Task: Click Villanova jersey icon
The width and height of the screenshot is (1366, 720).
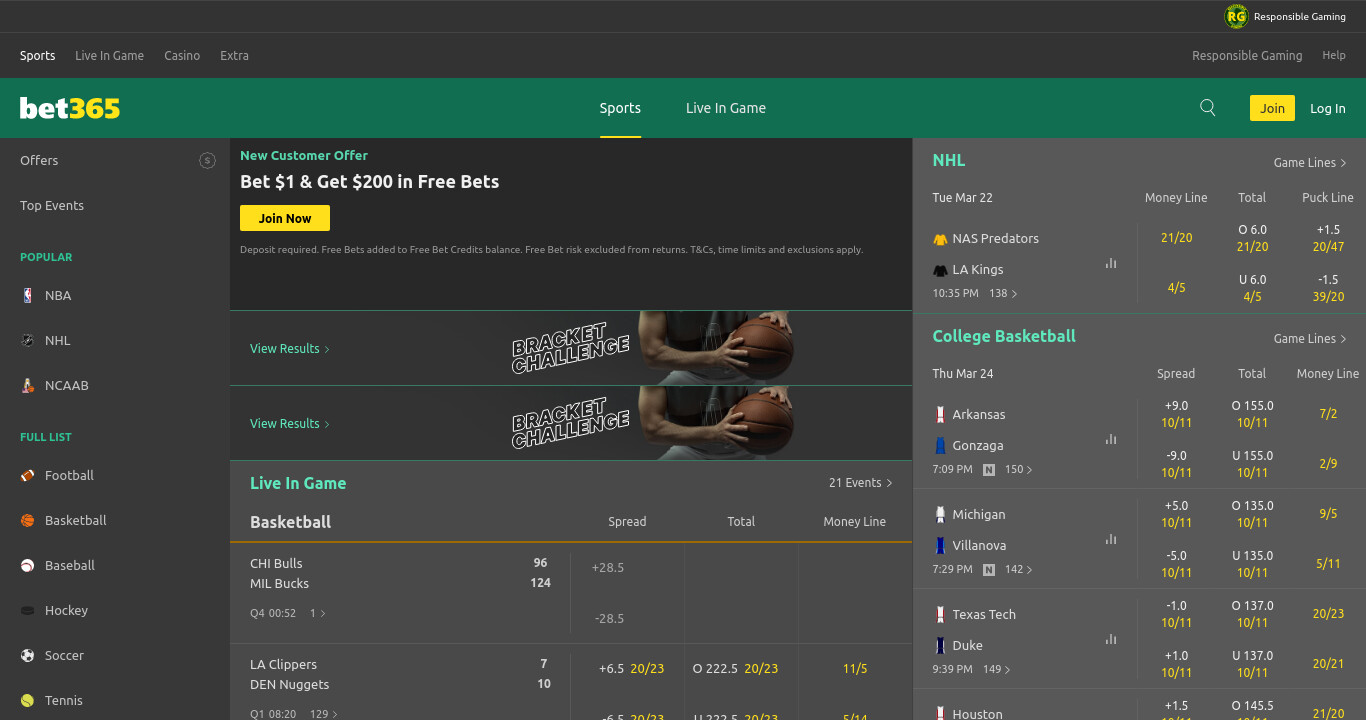Action: tap(940, 545)
